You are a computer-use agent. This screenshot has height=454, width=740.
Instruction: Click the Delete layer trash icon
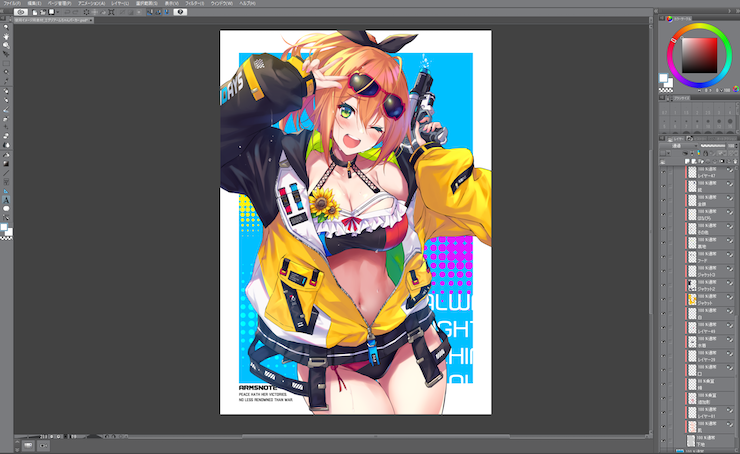click(735, 161)
